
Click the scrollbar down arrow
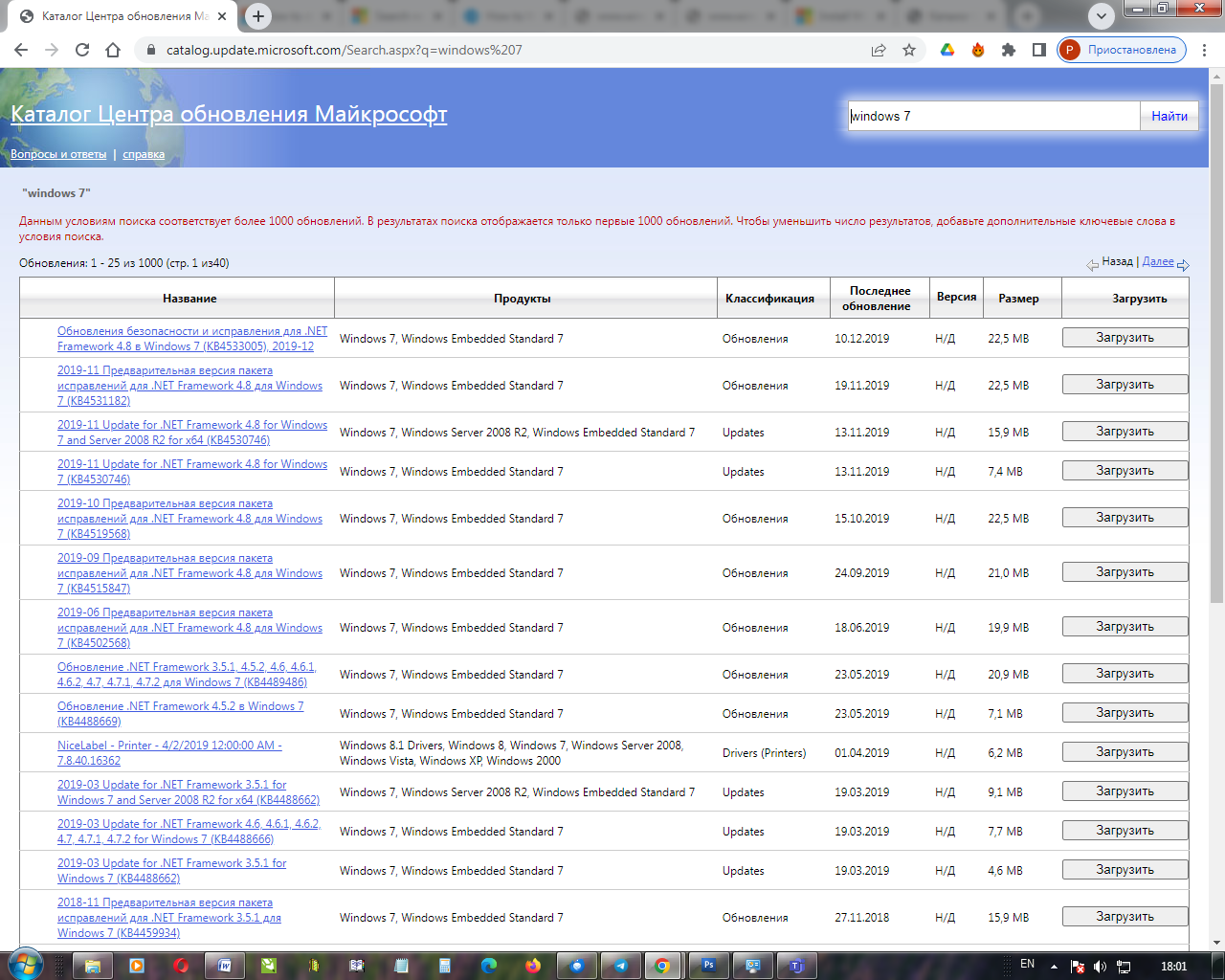(x=1216, y=942)
